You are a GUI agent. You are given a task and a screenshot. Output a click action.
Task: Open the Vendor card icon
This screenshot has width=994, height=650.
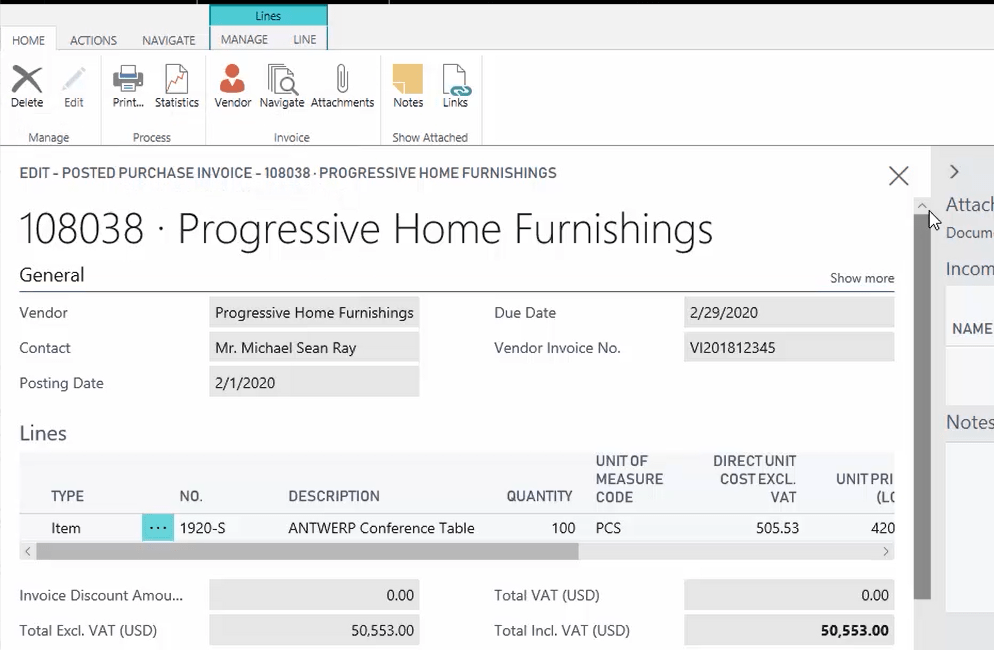(233, 86)
